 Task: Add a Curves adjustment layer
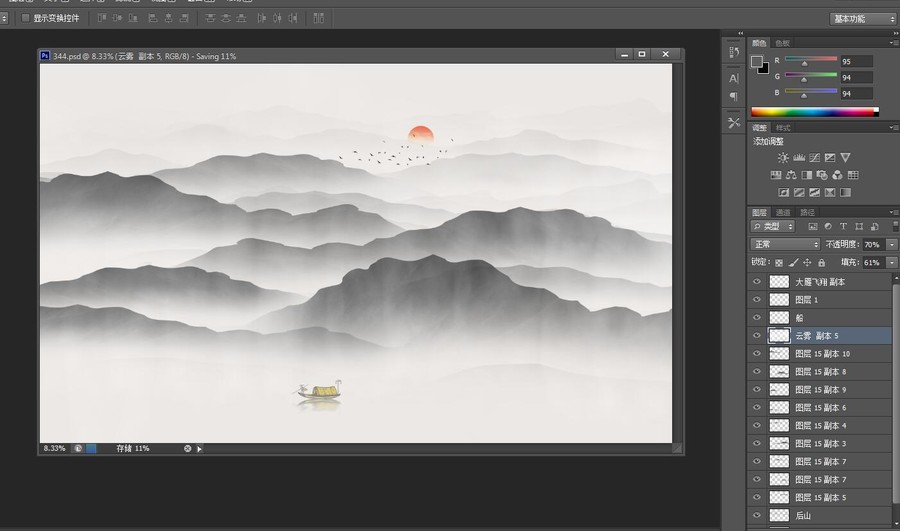coord(814,157)
